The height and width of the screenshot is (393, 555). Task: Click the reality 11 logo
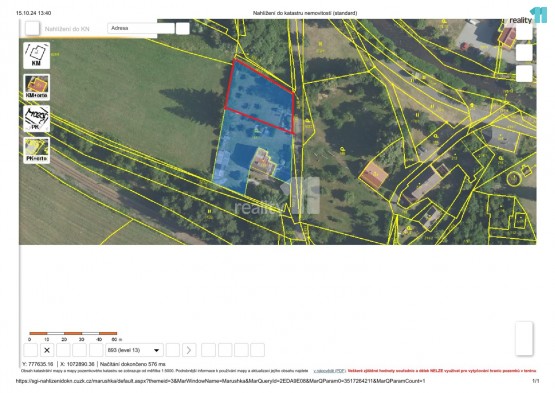pos(528,16)
